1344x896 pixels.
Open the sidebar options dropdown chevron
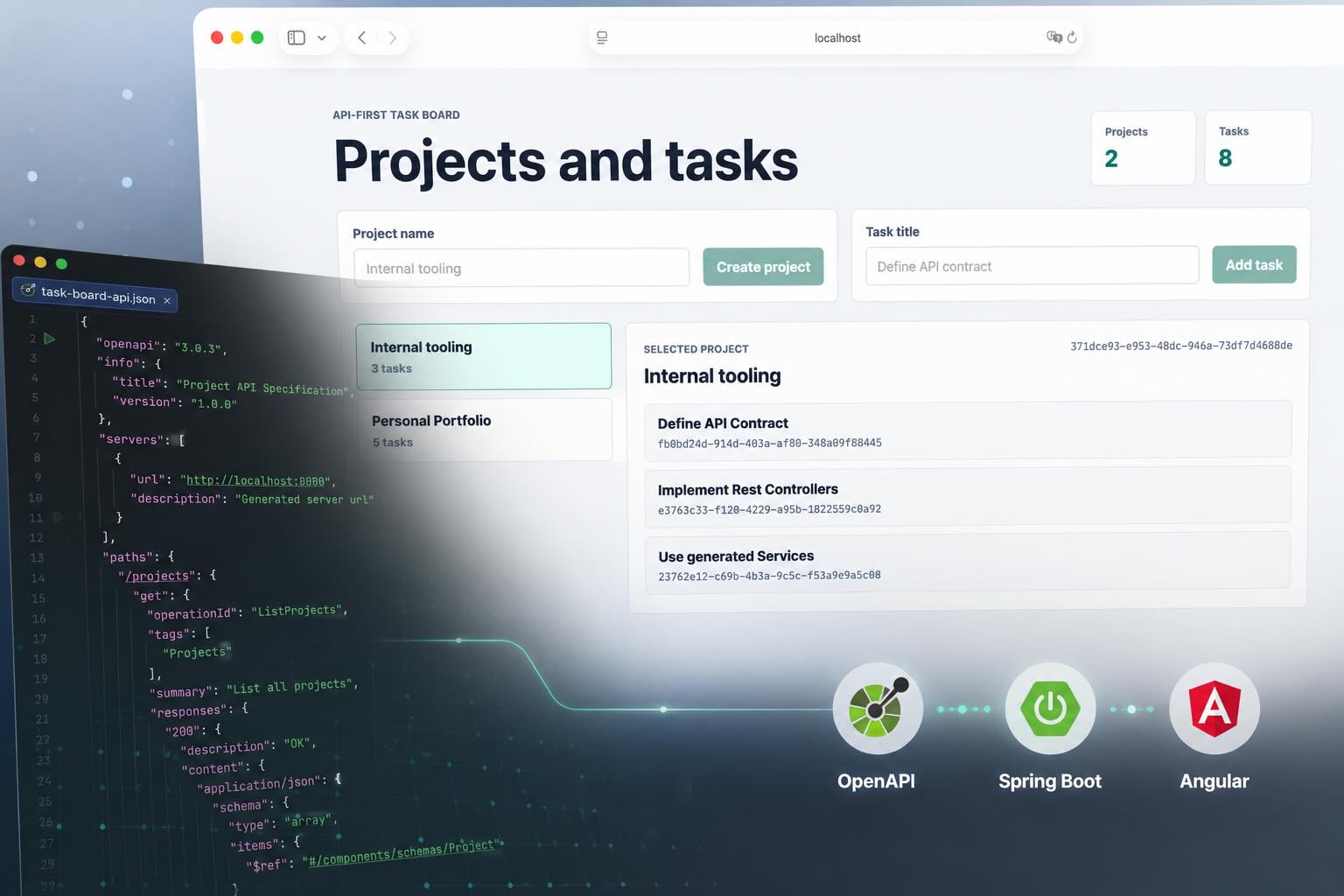(321, 38)
